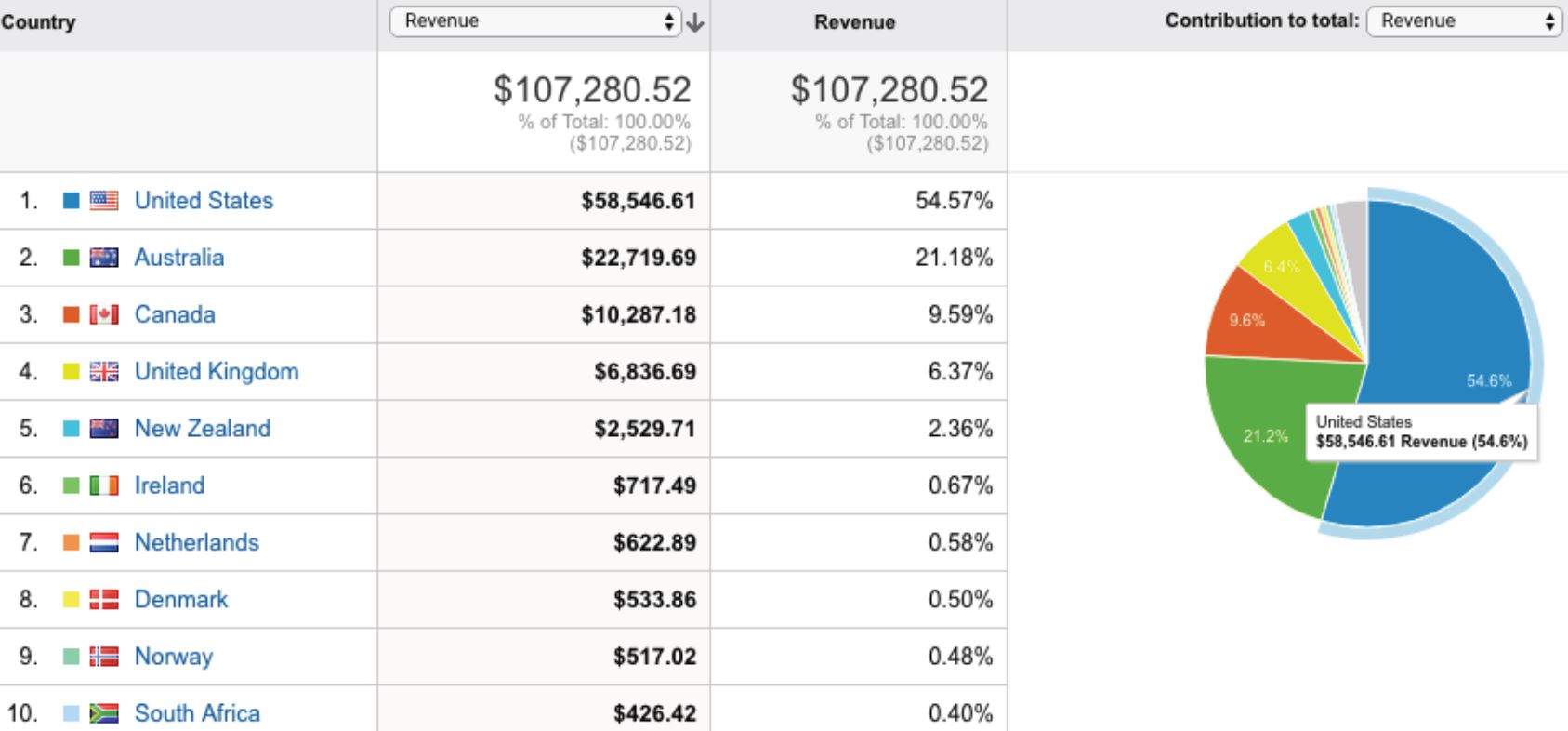
Task: Click the Netherlands flag icon
Action: click(x=104, y=542)
